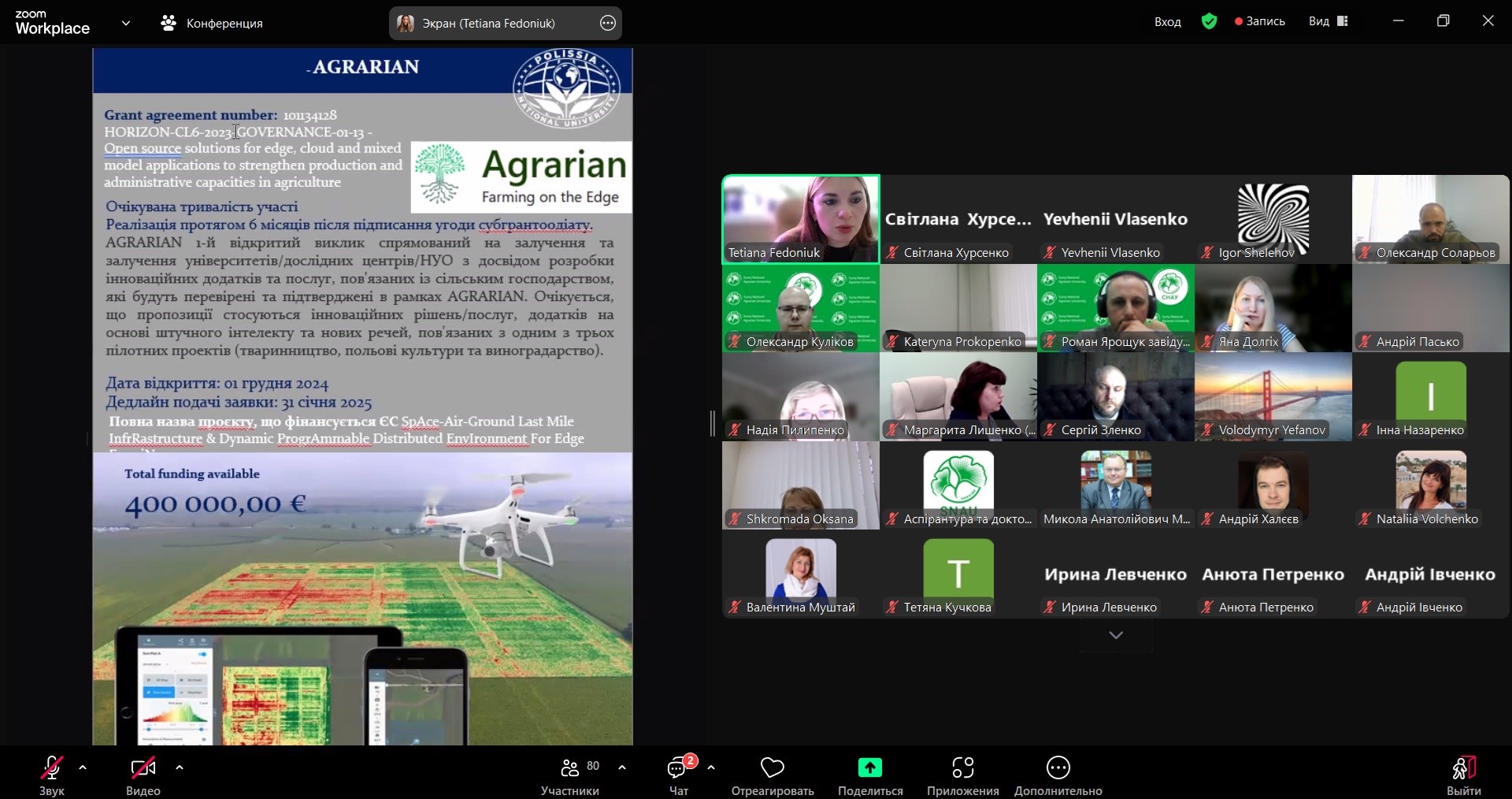Screen dimensions: 1512x799
Task: Select Олександр Куліков video tile
Action: click(801, 308)
